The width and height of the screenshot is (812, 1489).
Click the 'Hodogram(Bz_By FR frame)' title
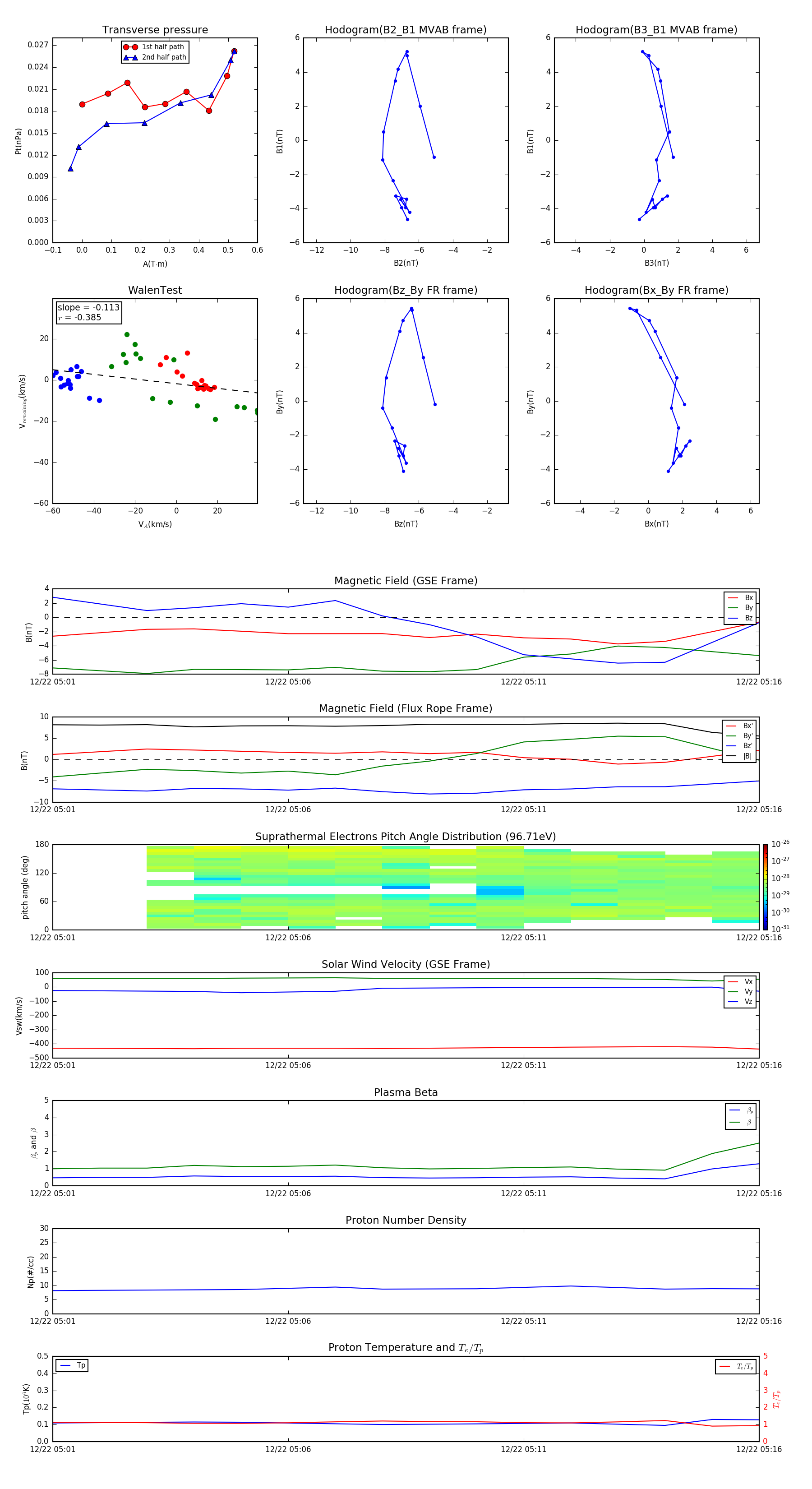[406, 290]
